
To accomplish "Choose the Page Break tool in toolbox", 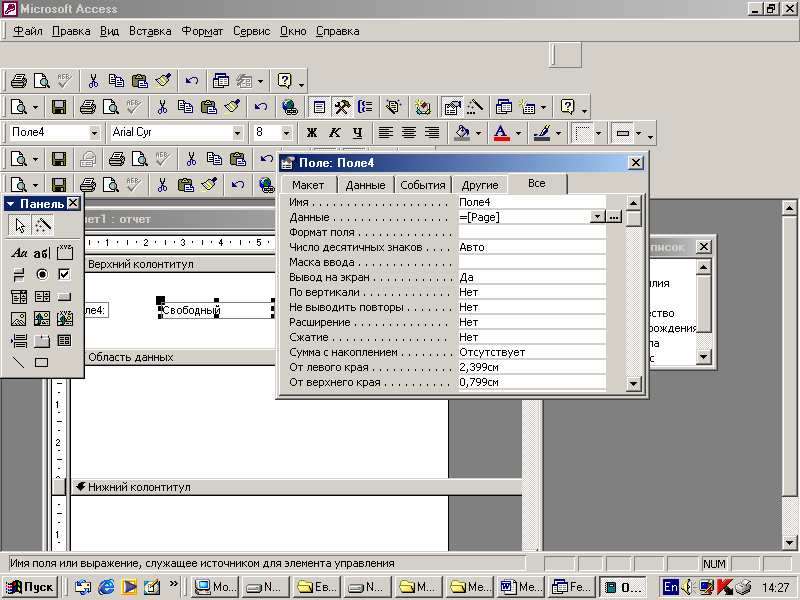I will coord(19,341).
